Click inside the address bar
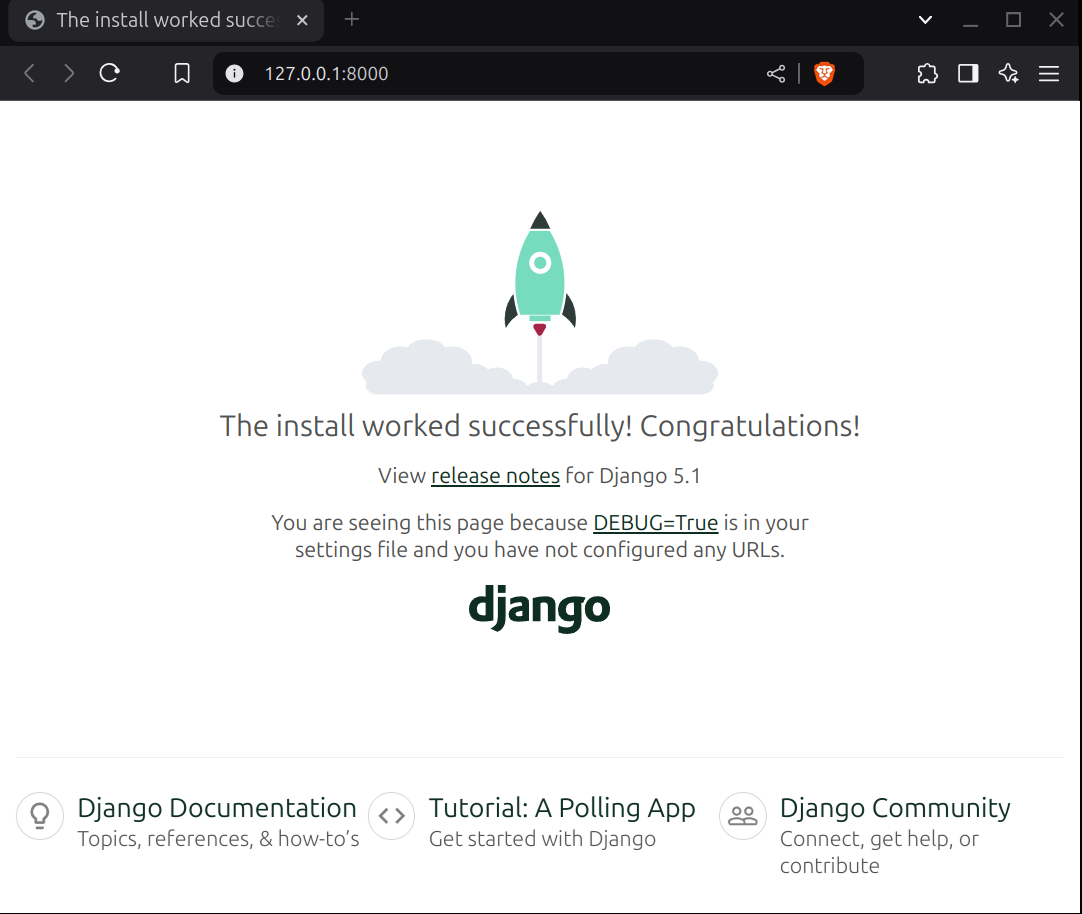Image resolution: width=1082 pixels, height=914 pixels. pyautogui.click(x=450, y=73)
